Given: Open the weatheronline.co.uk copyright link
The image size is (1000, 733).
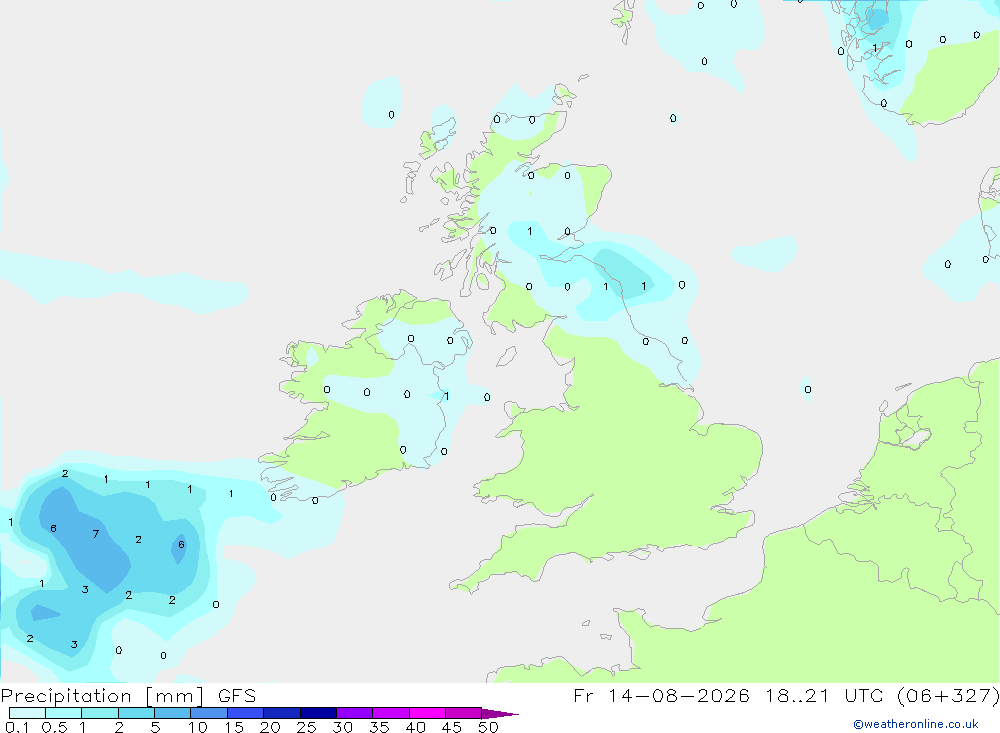Looking at the screenshot, I should click(x=916, y=724).
